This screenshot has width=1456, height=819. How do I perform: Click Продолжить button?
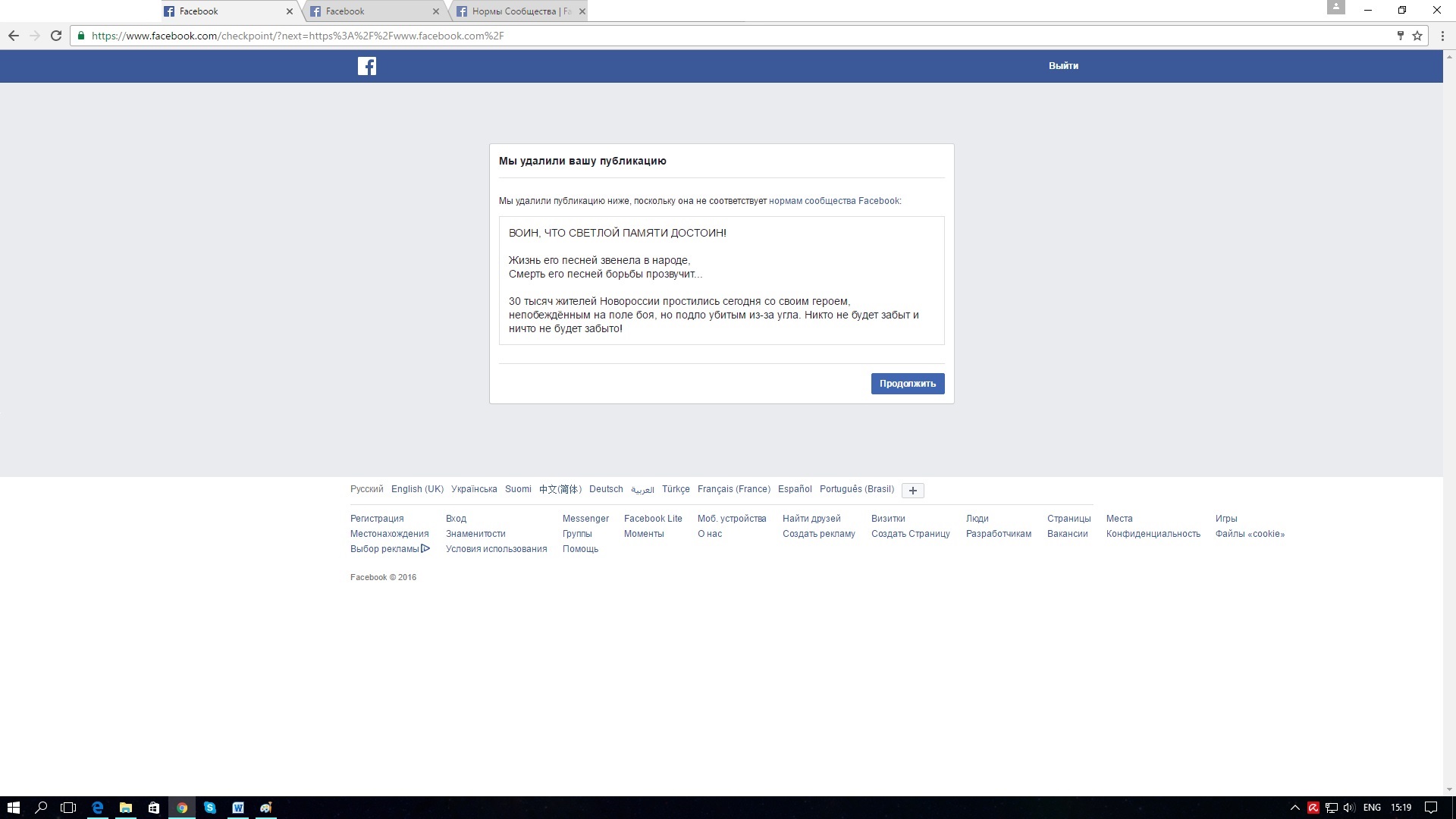pos(908,384)
